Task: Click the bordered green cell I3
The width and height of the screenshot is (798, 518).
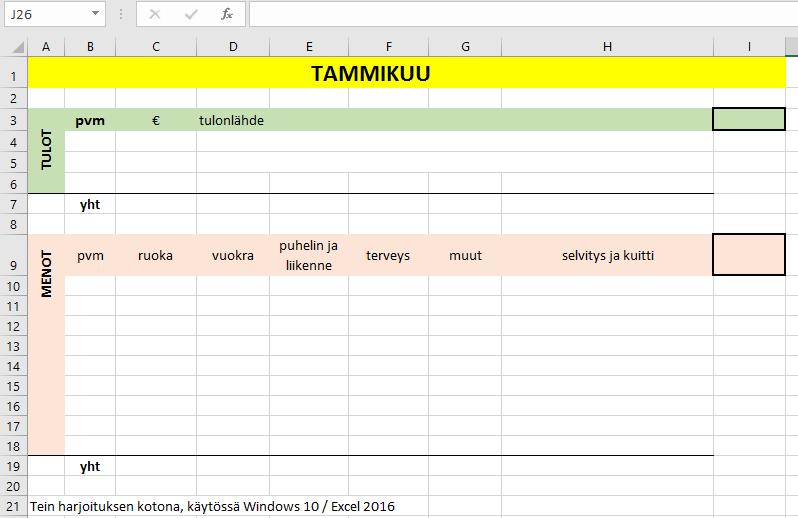Action: tap(749, 119)
